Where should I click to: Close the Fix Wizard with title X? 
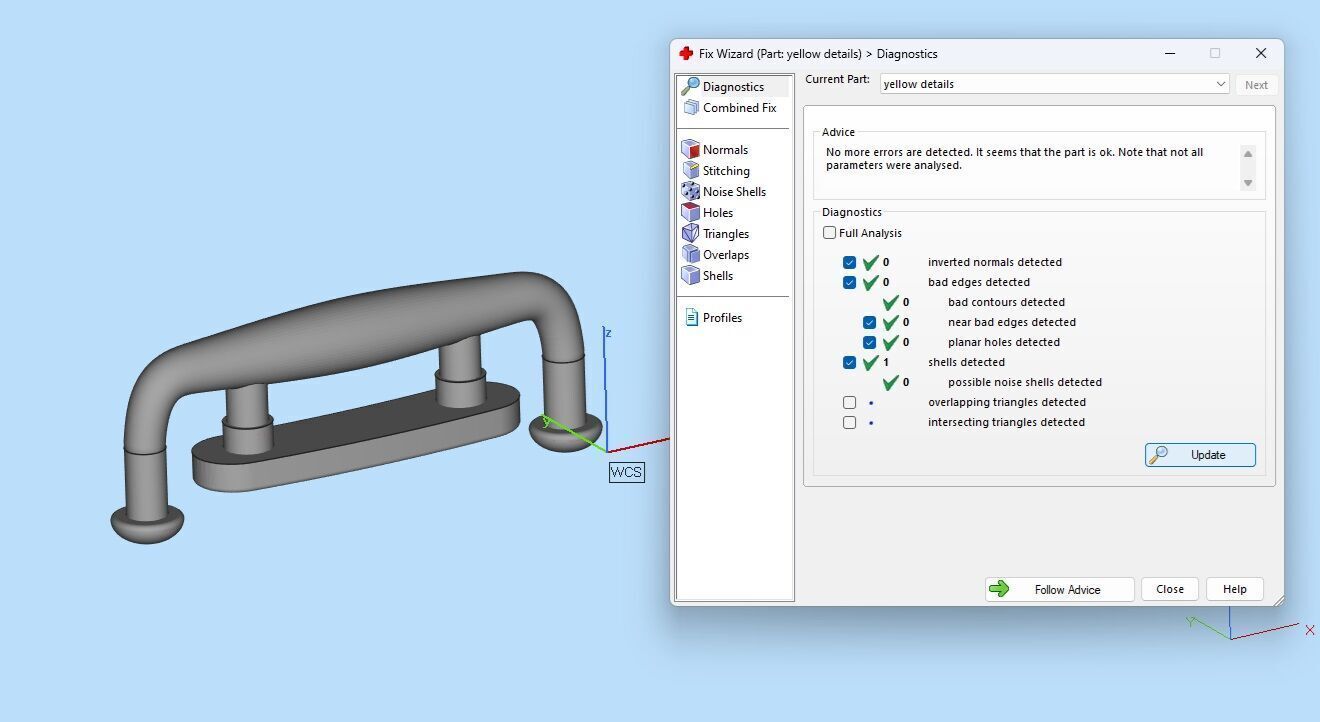pyautogui.click(x=1261, y=54)
